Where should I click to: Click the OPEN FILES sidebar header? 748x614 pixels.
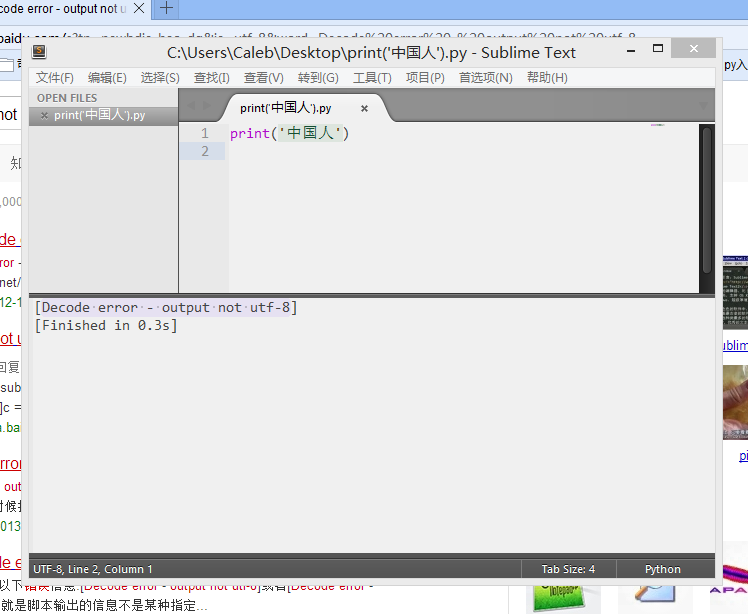(x=67, y=98)
